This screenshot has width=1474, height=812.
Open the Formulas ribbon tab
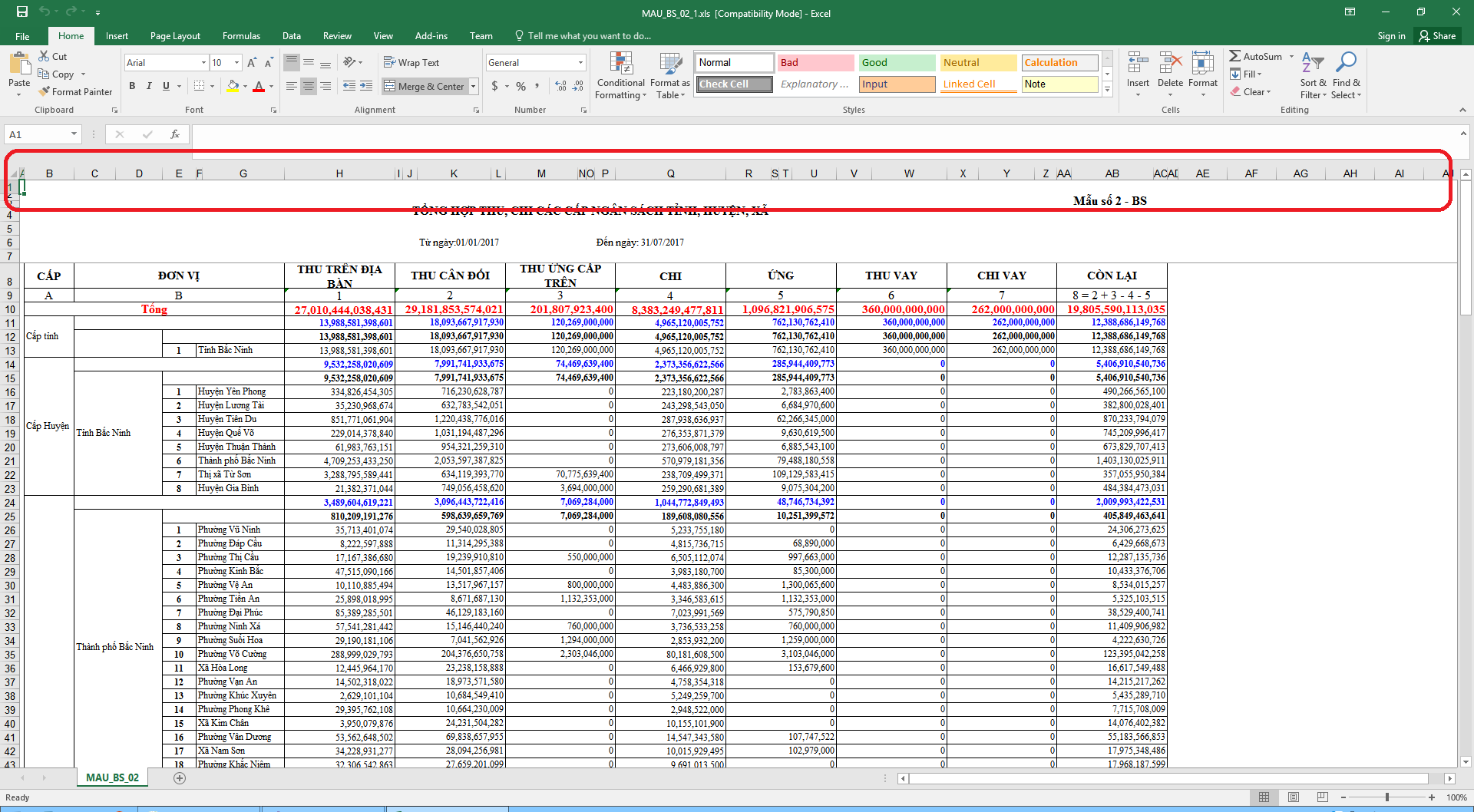point(241,36)
